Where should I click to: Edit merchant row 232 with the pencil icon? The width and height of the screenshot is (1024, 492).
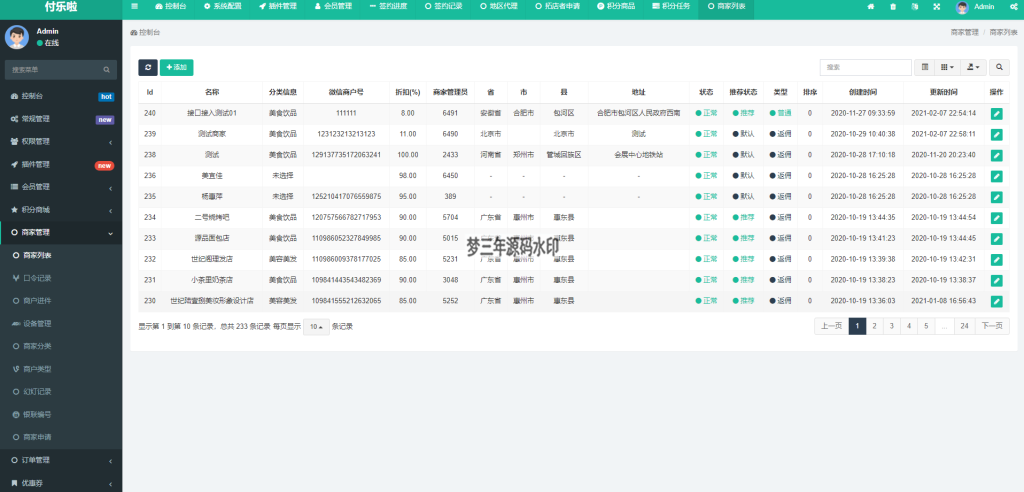pyautogui.click(x=997, y=259)
